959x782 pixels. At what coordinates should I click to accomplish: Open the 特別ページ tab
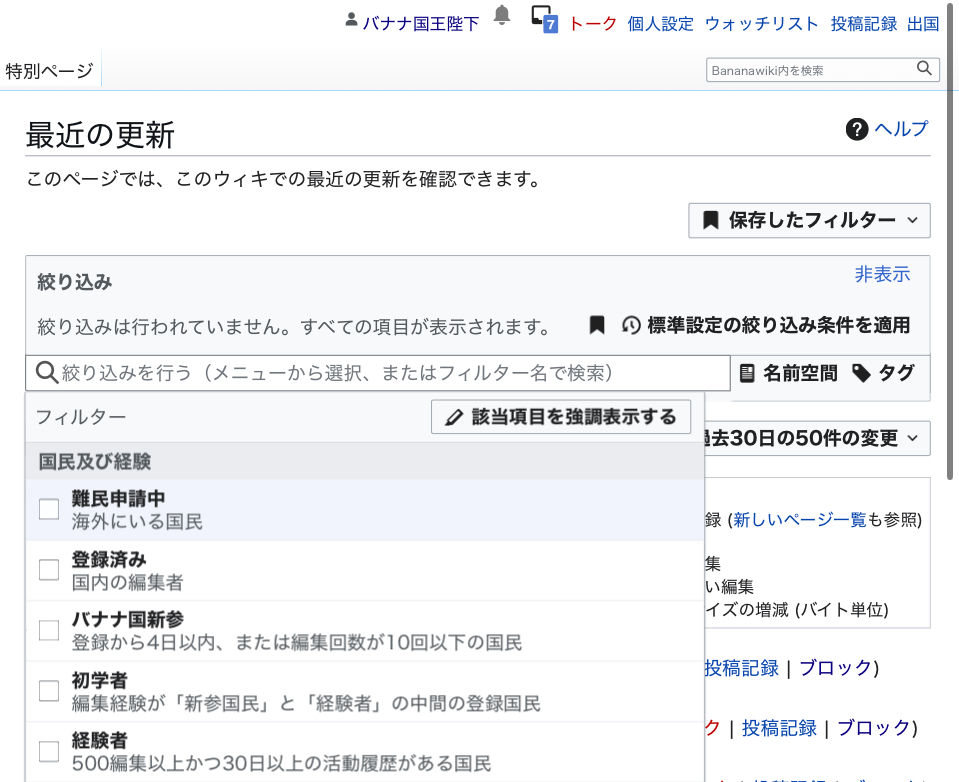click(50, 71)
